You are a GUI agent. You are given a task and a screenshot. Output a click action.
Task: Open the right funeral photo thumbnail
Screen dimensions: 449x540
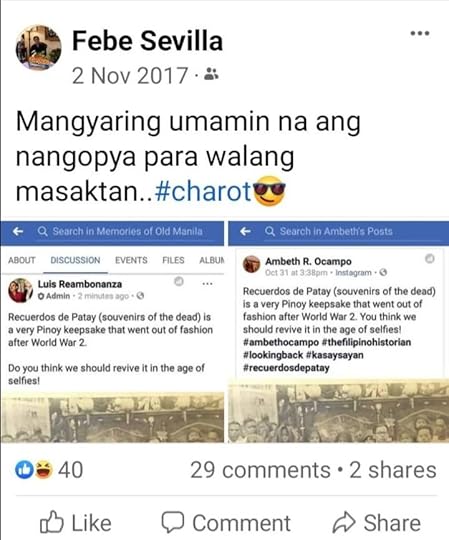[339, 411]
